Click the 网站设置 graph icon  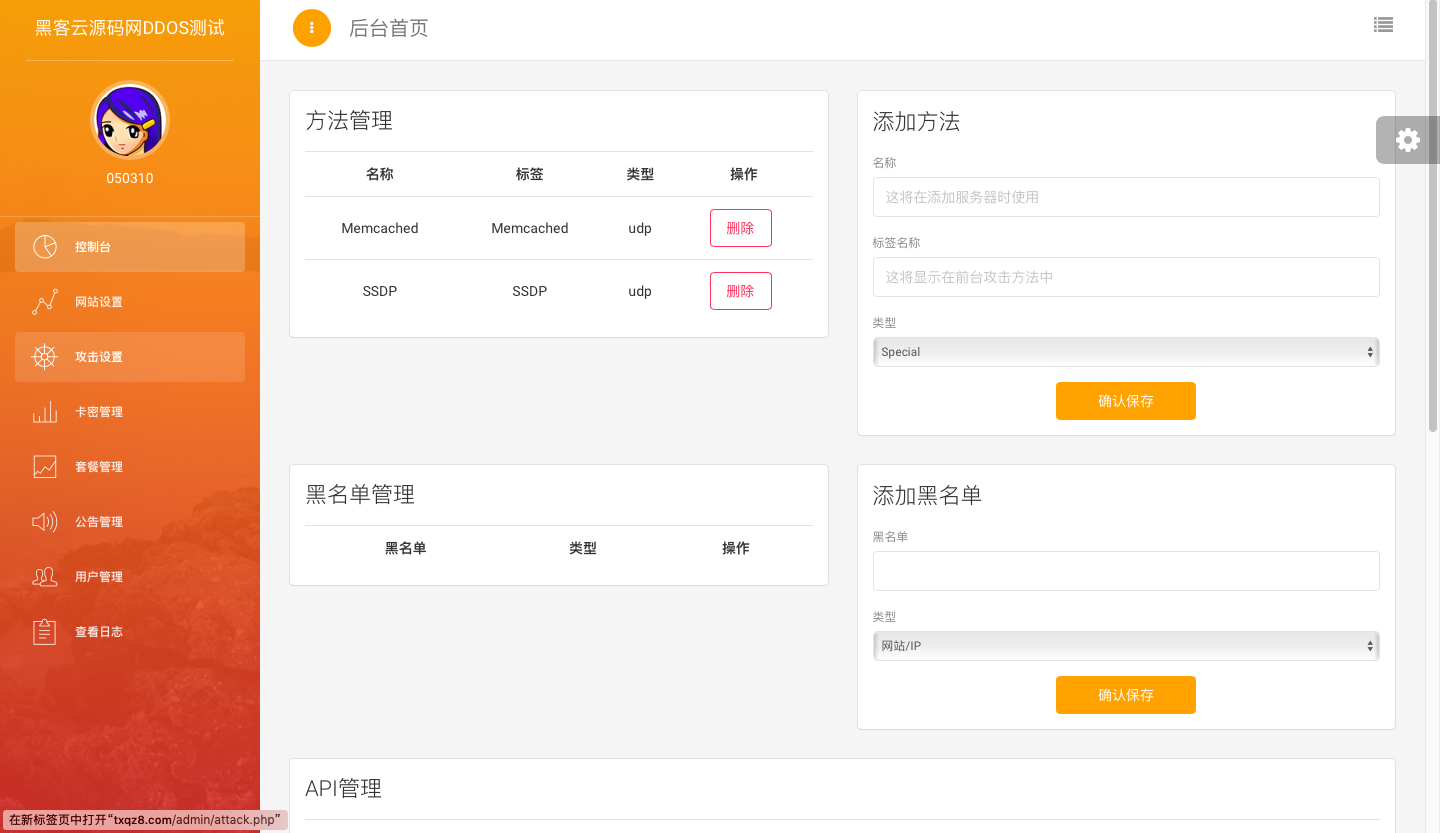pyautogui.click(x=45, y=302)
